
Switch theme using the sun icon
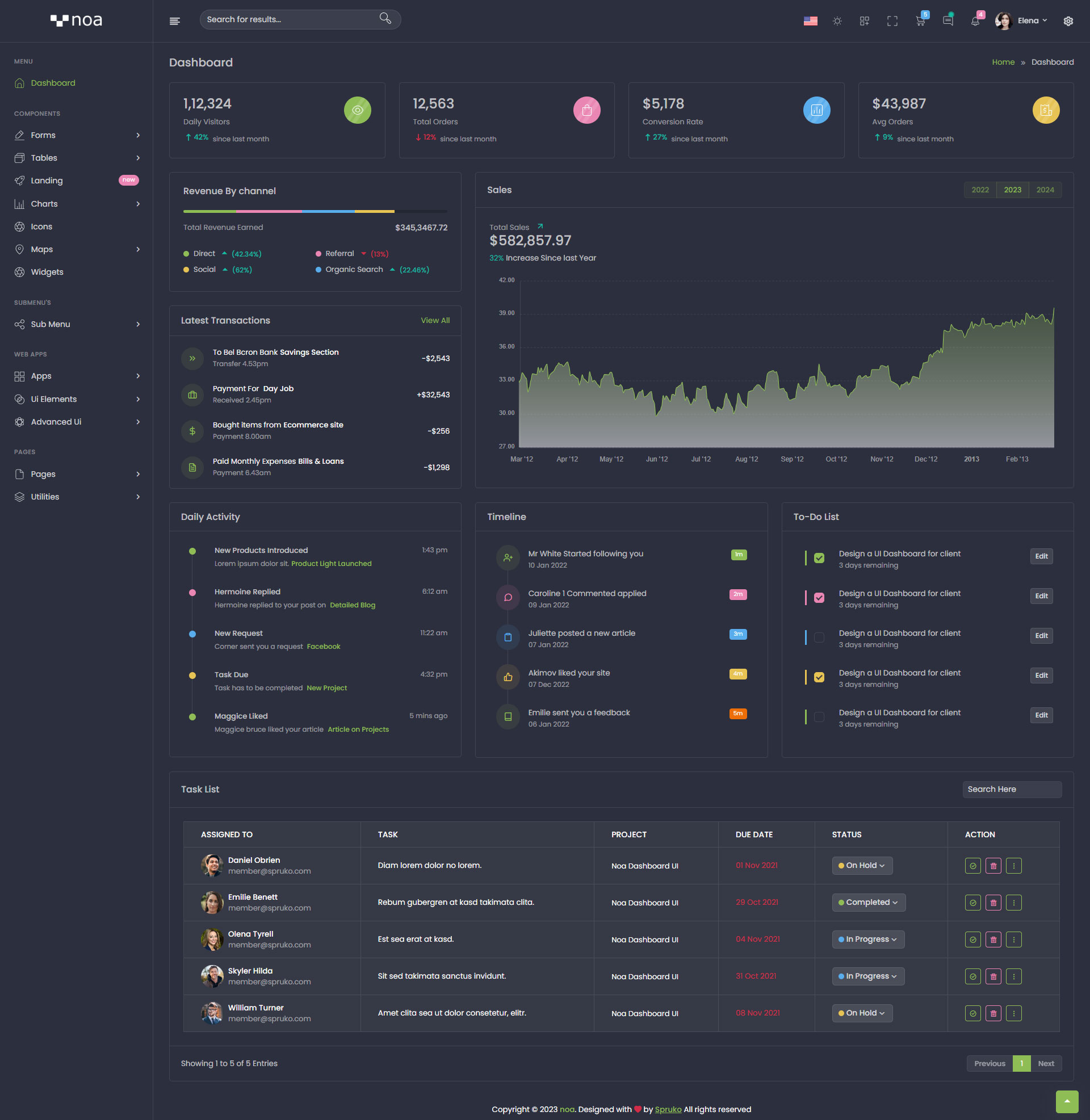(x=837, y=21)
